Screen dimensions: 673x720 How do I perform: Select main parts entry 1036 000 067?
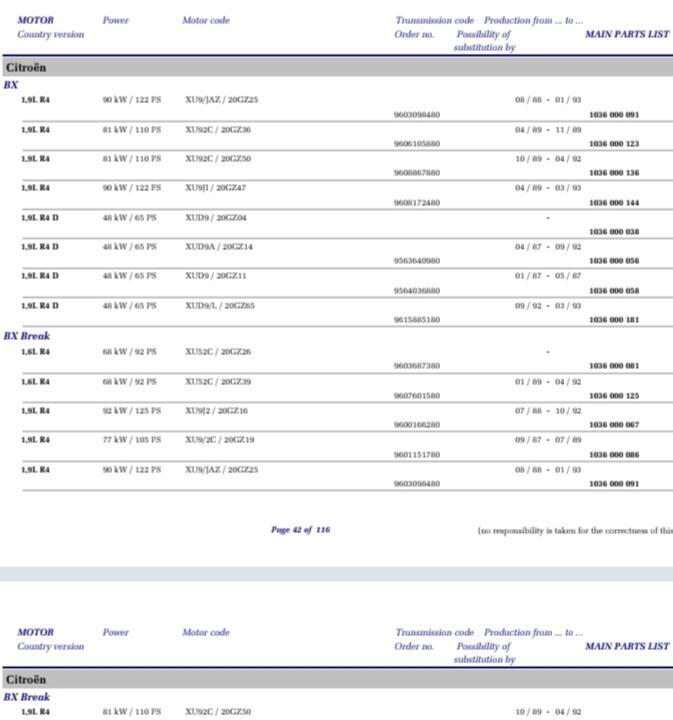point(614,425)
